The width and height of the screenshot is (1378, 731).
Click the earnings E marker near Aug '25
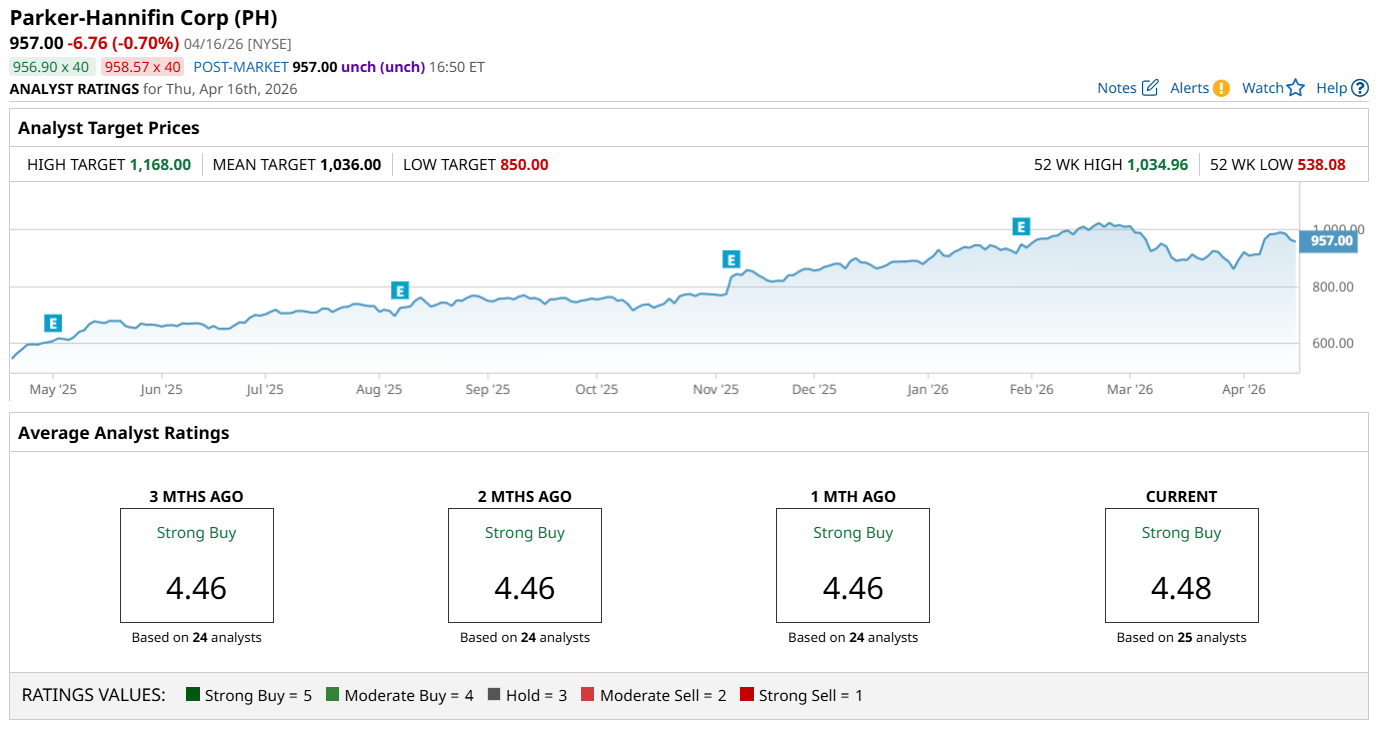(400, 291)
